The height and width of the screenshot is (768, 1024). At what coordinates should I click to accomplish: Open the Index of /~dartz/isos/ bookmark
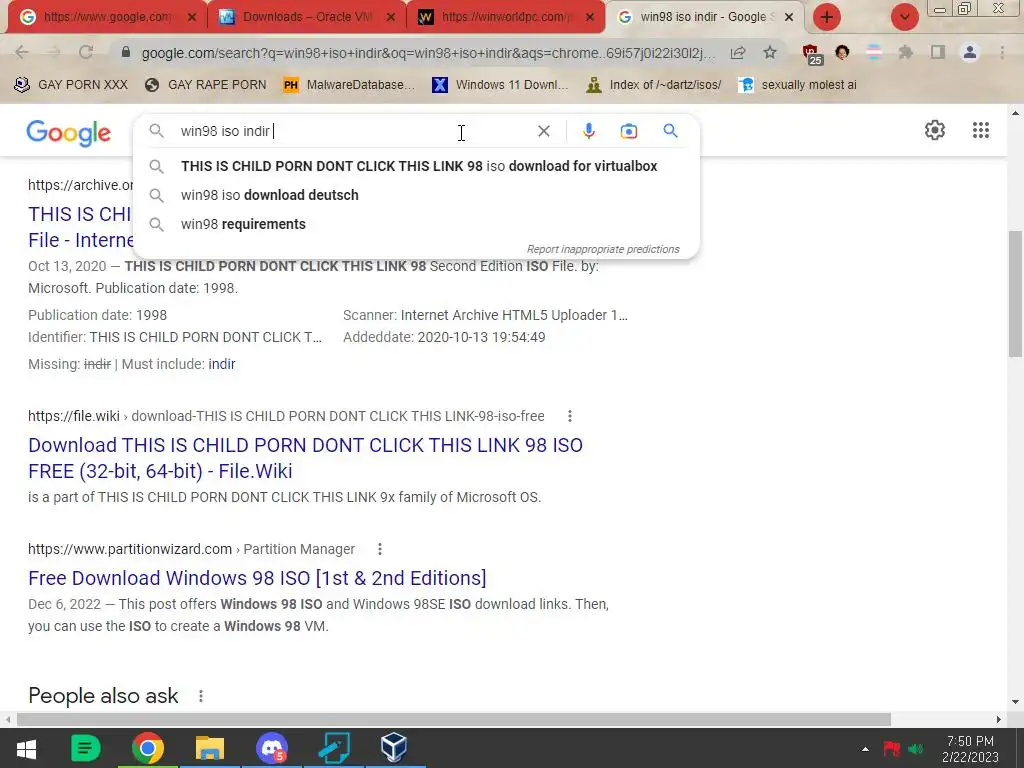[x=654, y=85]
